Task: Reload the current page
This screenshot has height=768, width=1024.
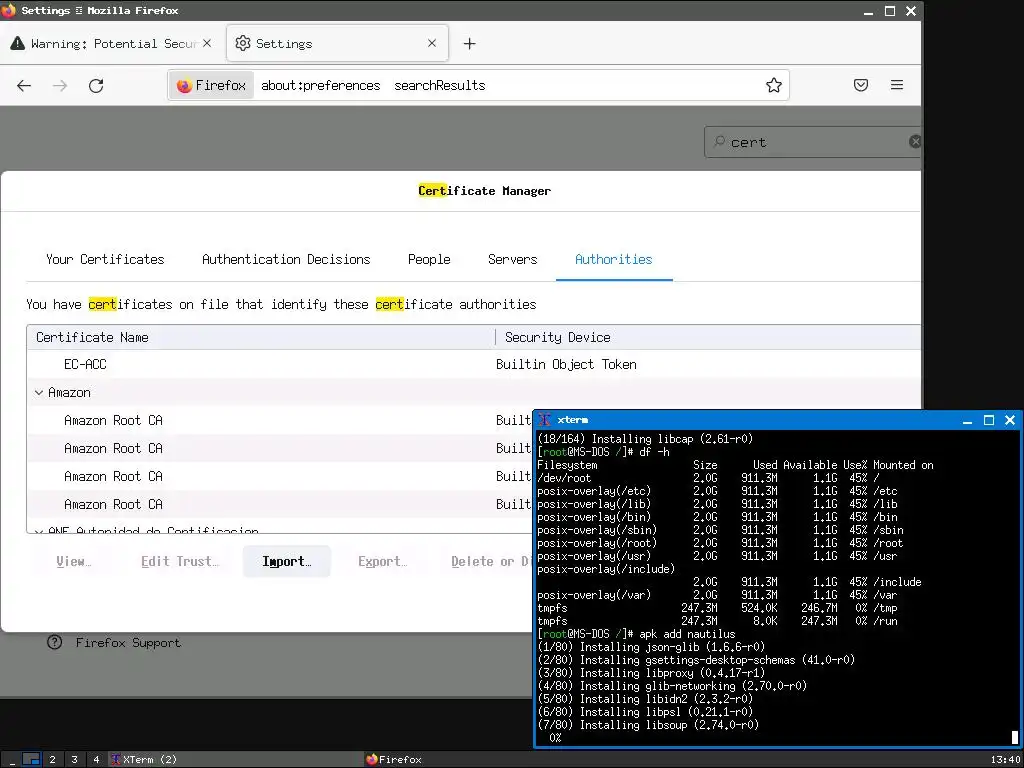Action: 96,86
